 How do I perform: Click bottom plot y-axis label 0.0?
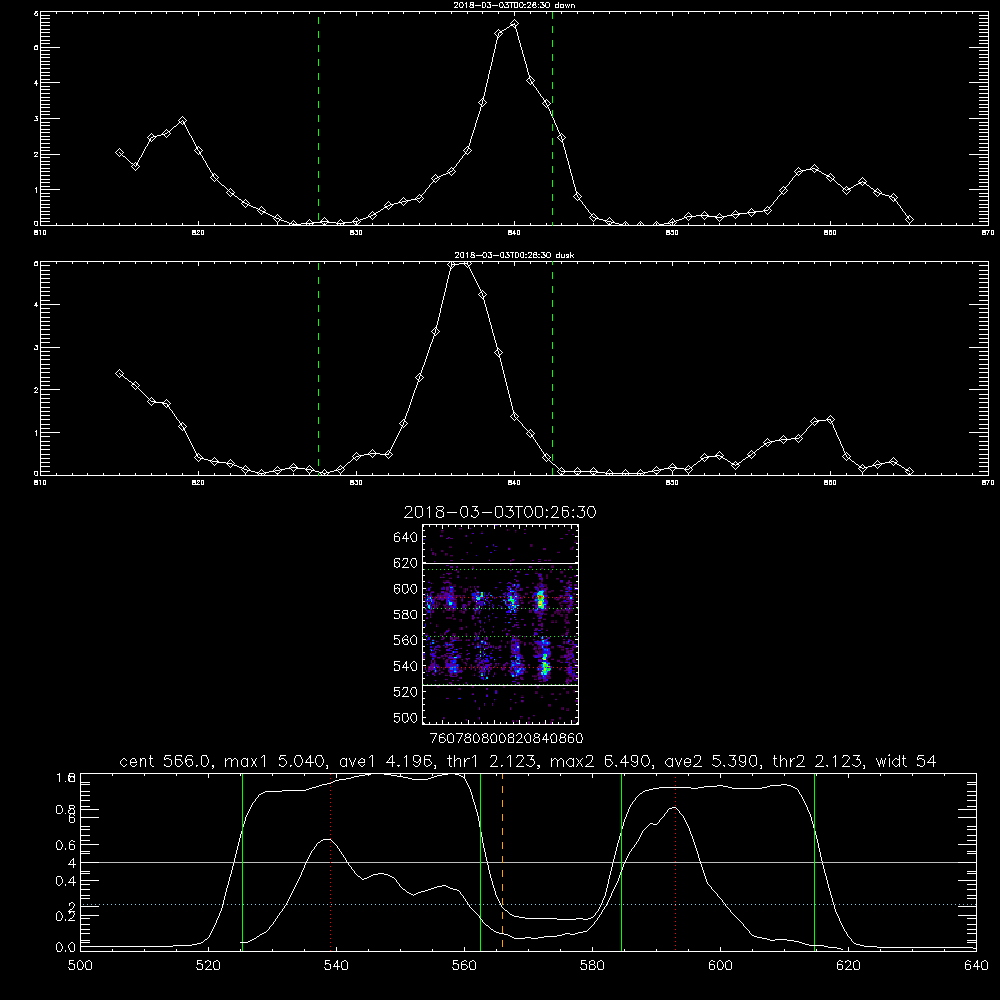click(66, 948)
